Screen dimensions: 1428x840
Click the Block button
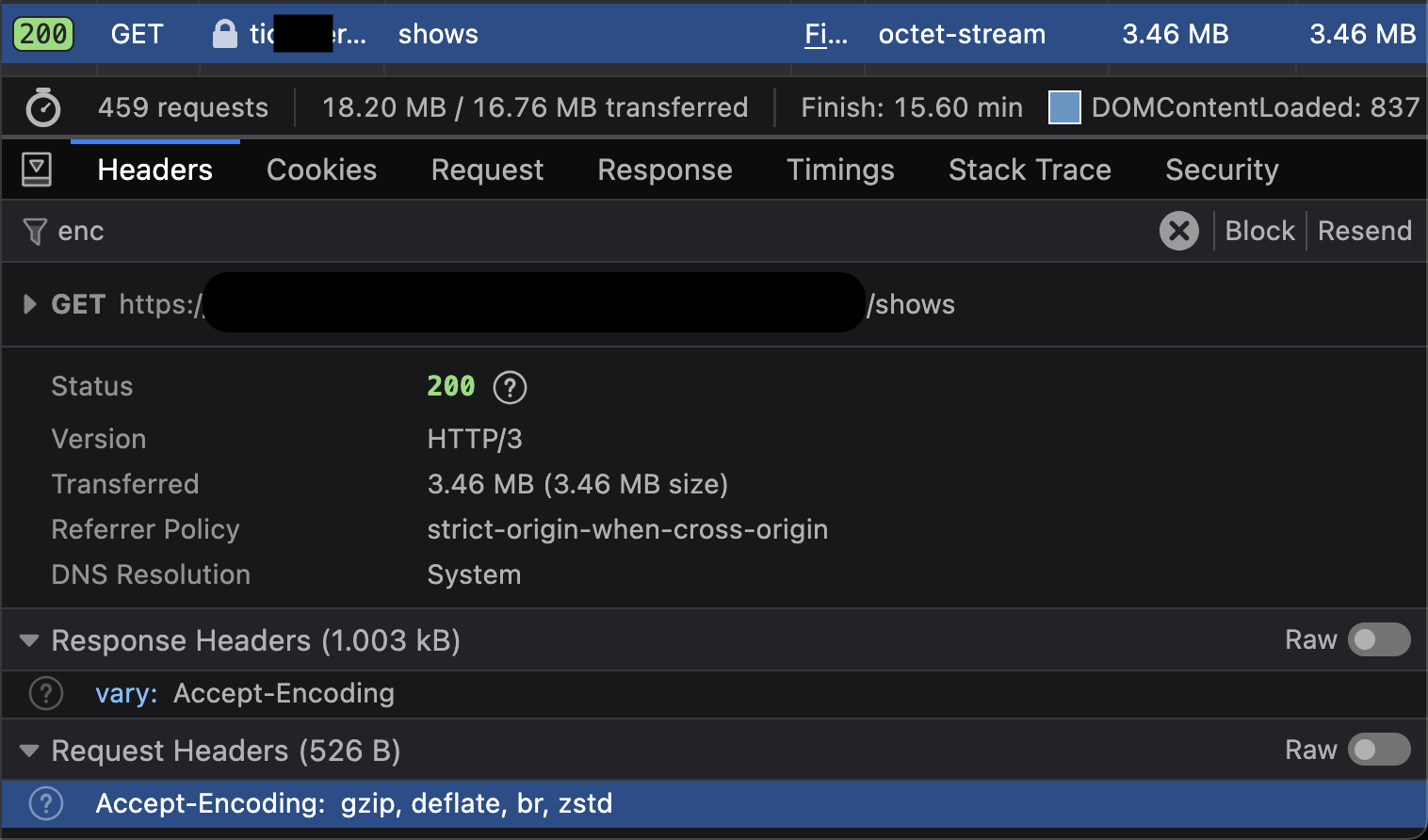click(1259, 231)
